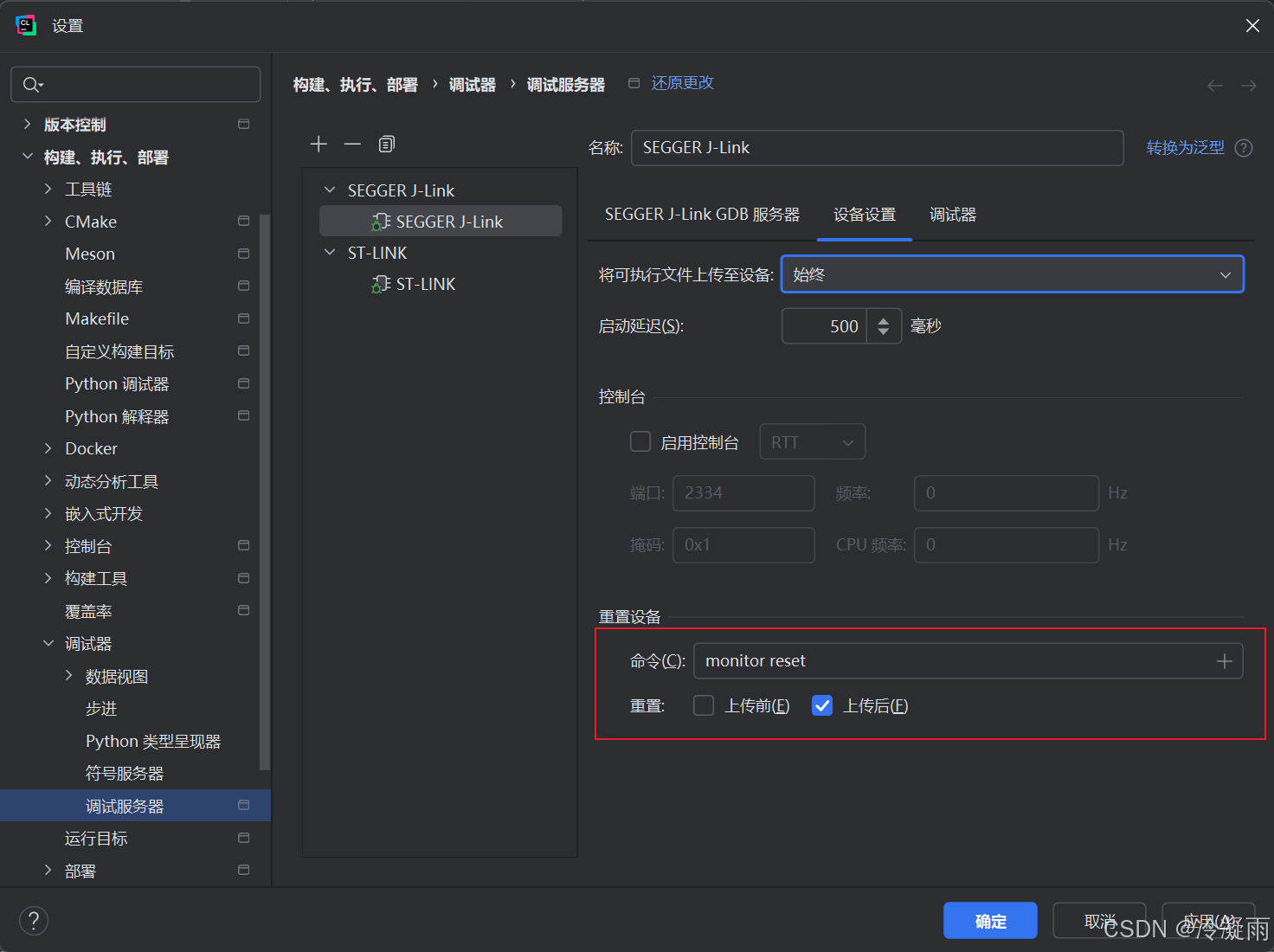The height and width of the screenshot is (952, 1274).
Task: Click the search magnifier icon
Action: tap(32, 84)
